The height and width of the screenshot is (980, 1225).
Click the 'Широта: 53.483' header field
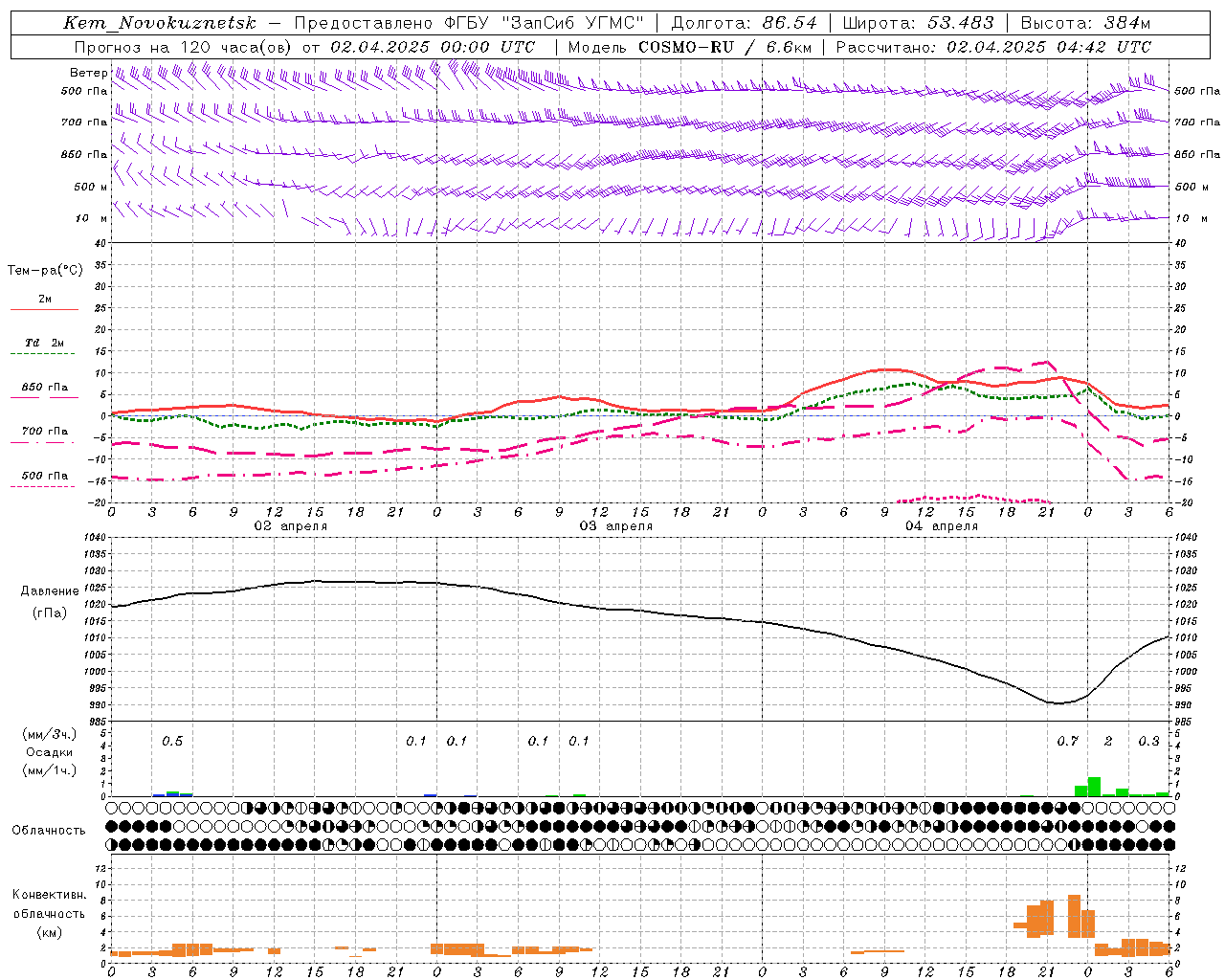(919, 23)
